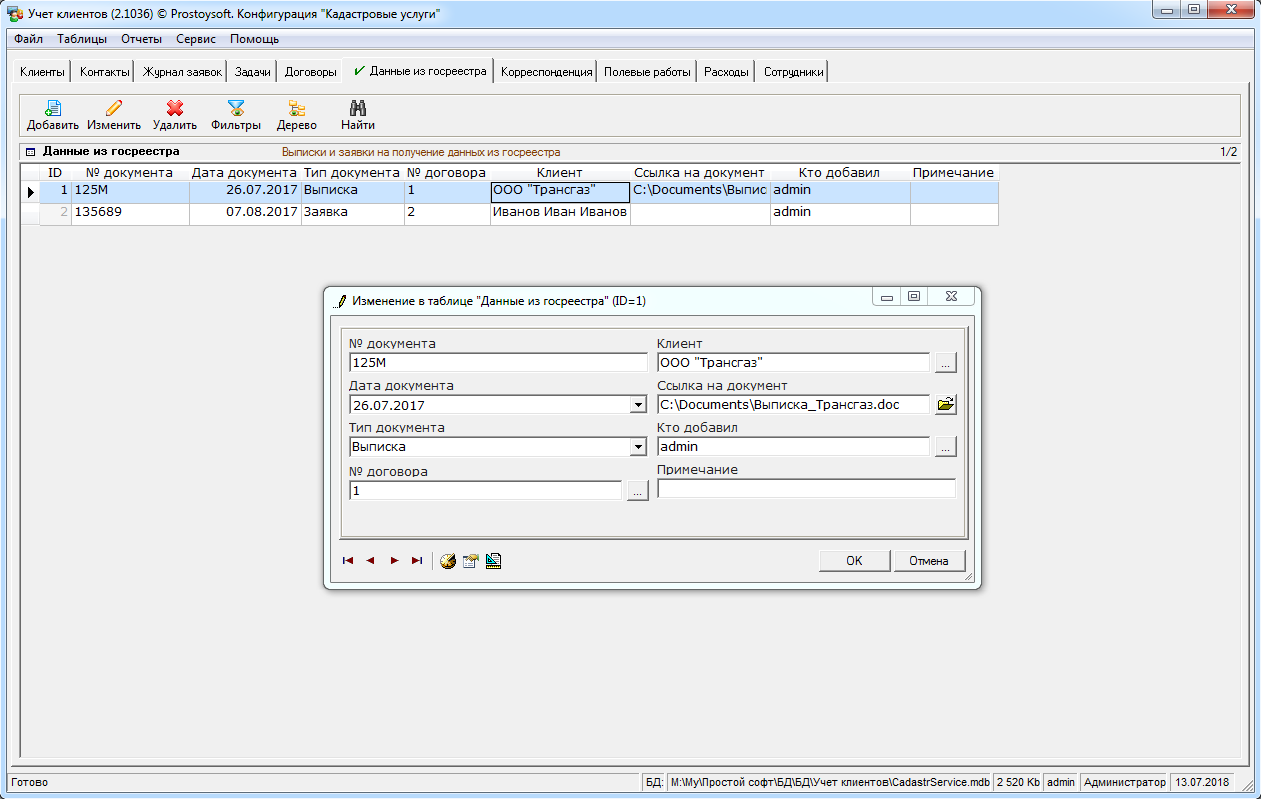Click the ruler and triangle icon in dialog
Viewport: 1261px width, 799px height.
coord(493,561)
